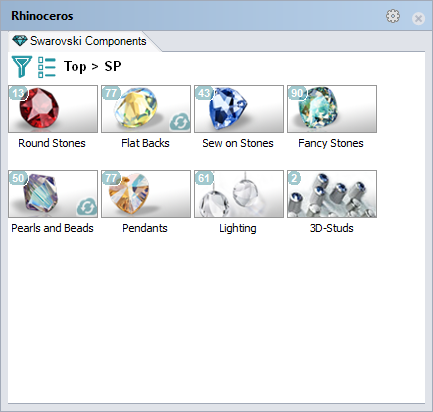Switch to list view icon
The image size is (433, 412).
click(47, 67)
